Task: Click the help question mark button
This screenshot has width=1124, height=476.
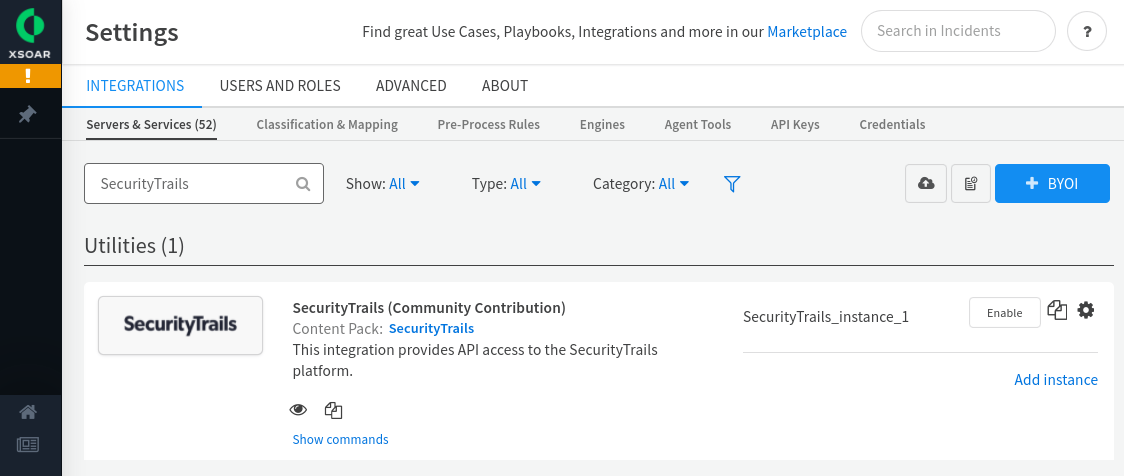Action: [1087, 32]
